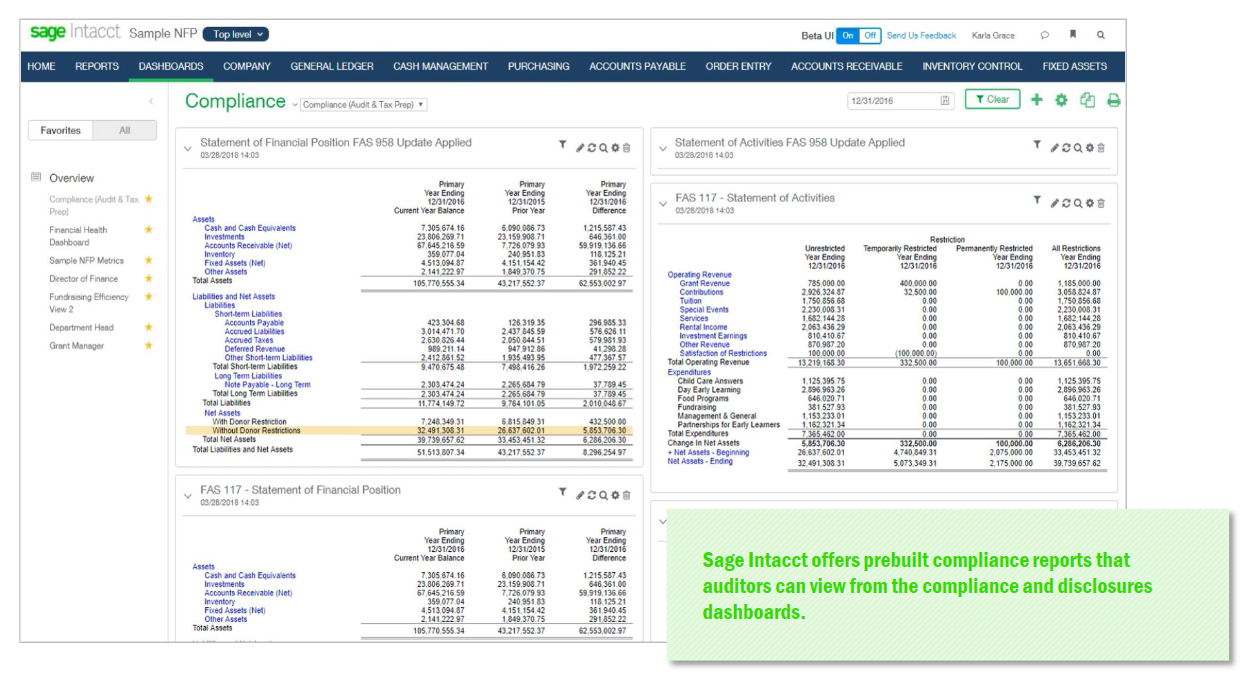Image resolution: width=1255 pixels, height=683 pixels.
Task: Toggle favorite star for Sample NFP Metrics
Action: (149, 260)
